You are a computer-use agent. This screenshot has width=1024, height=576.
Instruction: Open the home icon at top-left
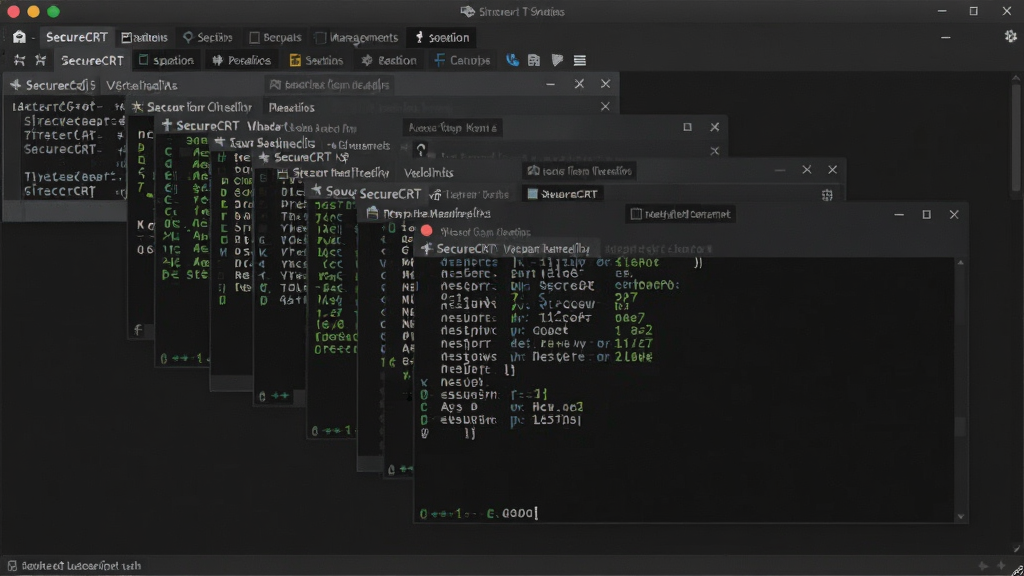19,37
